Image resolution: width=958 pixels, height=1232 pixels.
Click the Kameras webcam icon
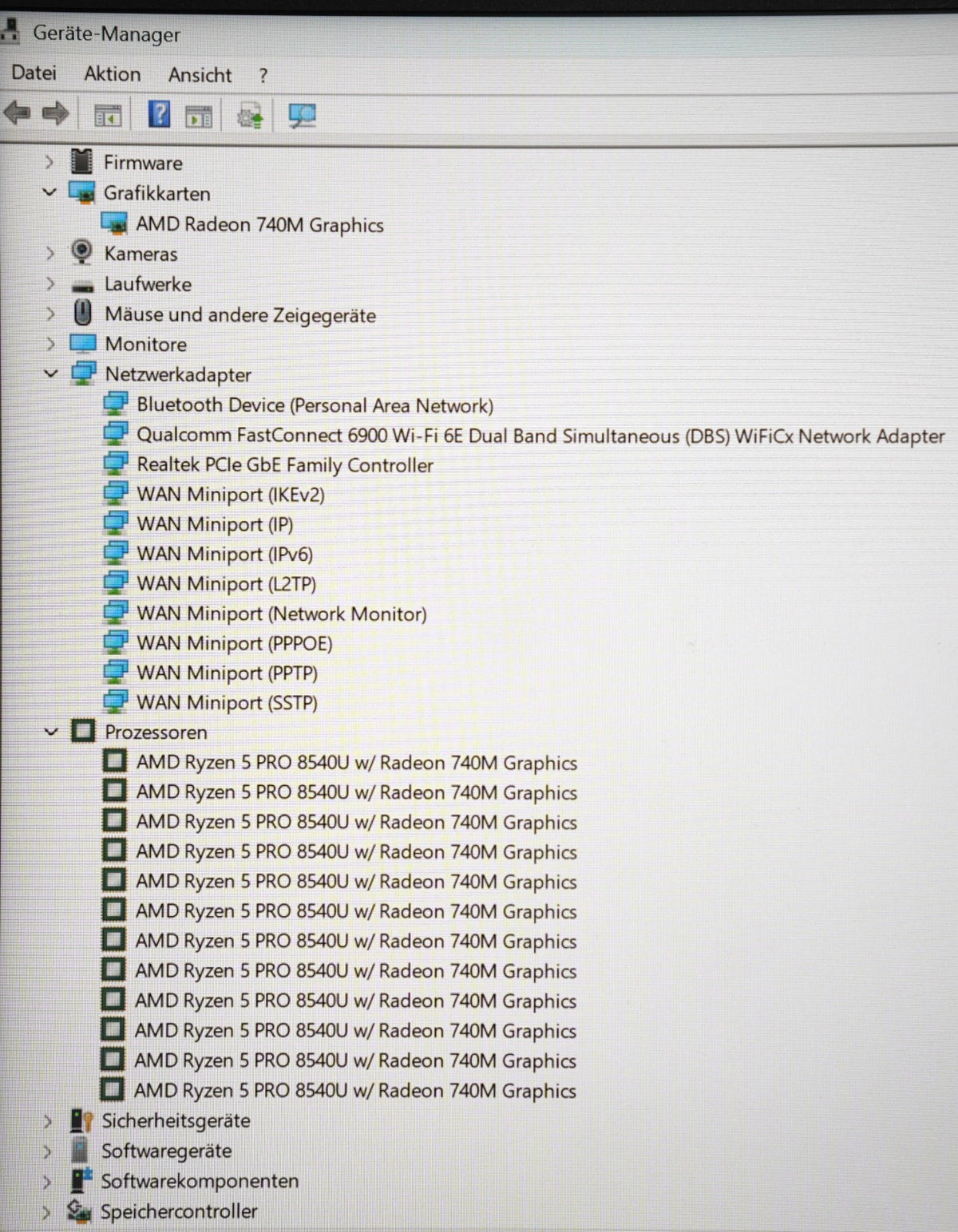tap(81, 252)
